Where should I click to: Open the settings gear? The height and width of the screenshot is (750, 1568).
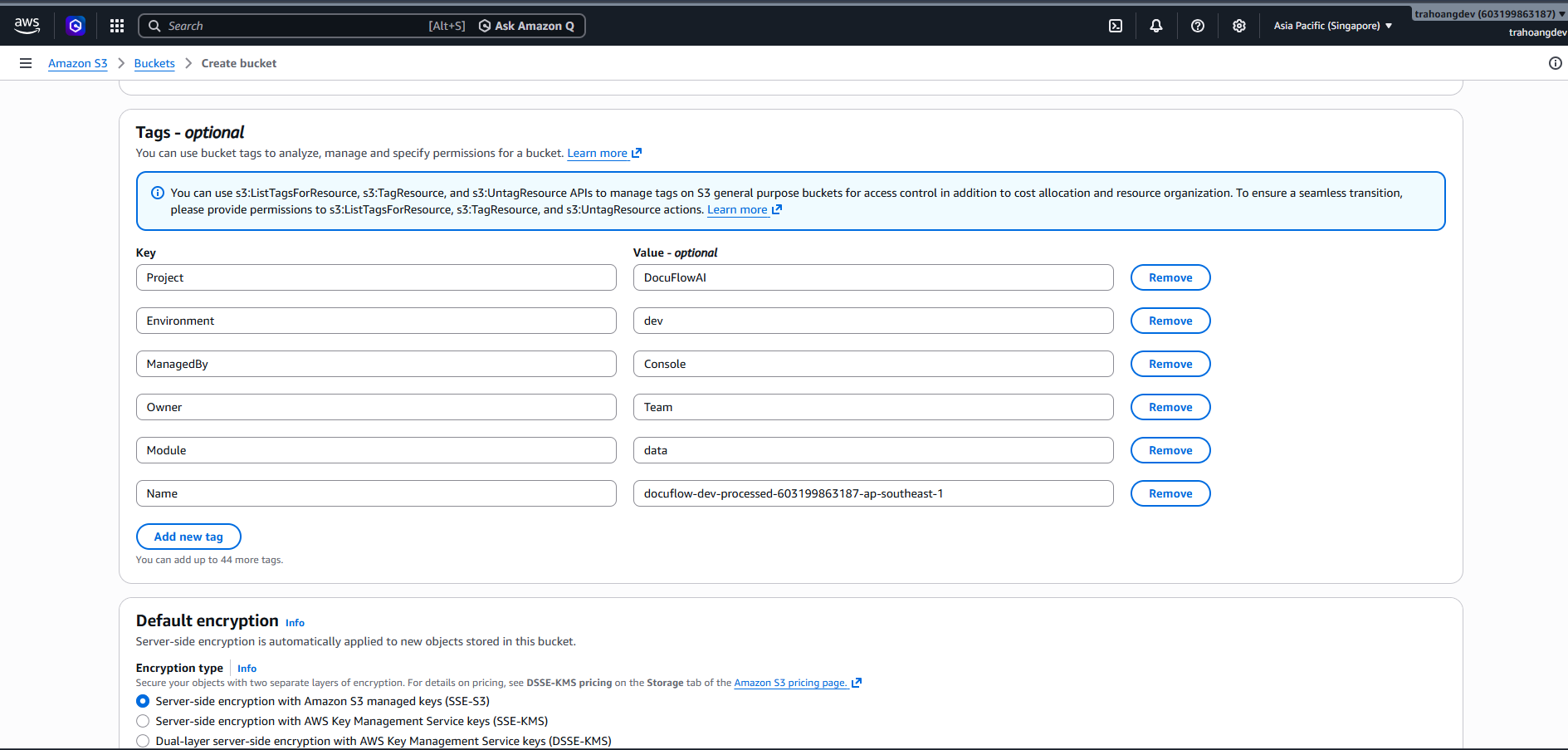click(1239, 26)
